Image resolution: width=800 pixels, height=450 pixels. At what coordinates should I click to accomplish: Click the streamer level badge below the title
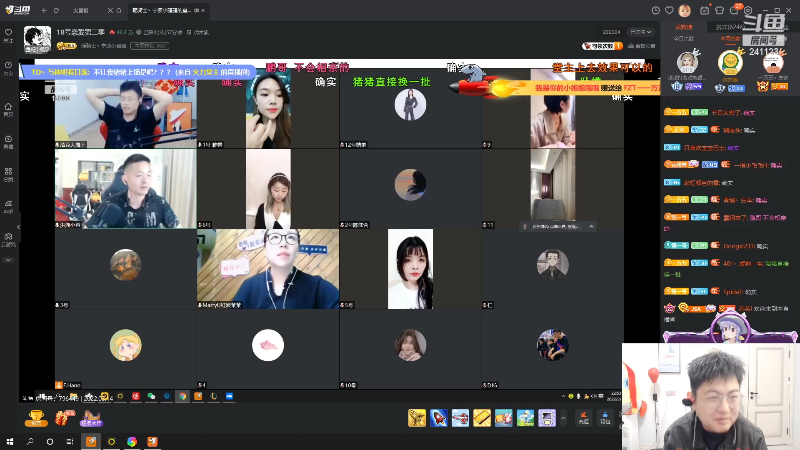67,46
